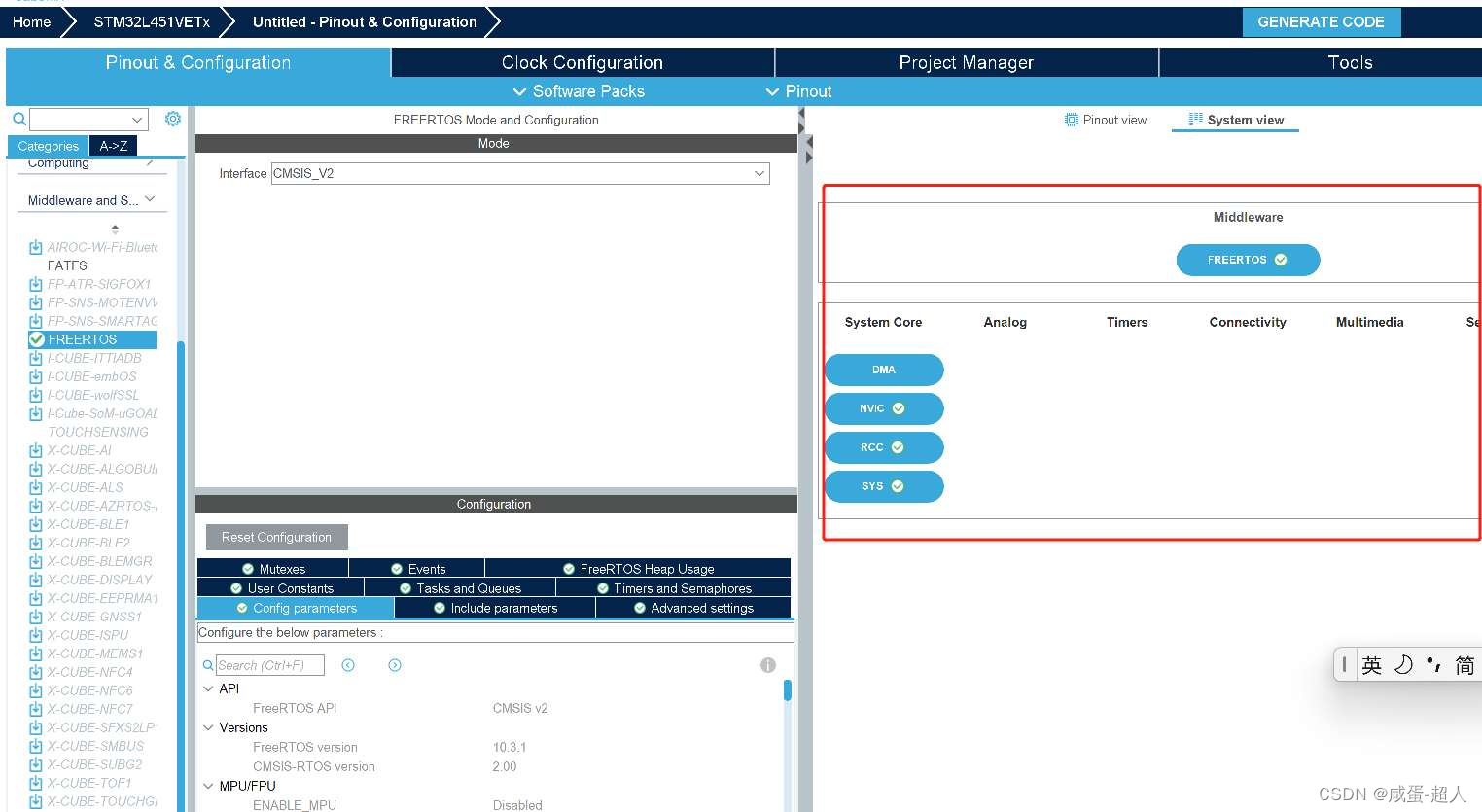Viewport: 1482px width, 812px height.
Task: Open the settings gear icon beside search
Action: click(173, 119)
